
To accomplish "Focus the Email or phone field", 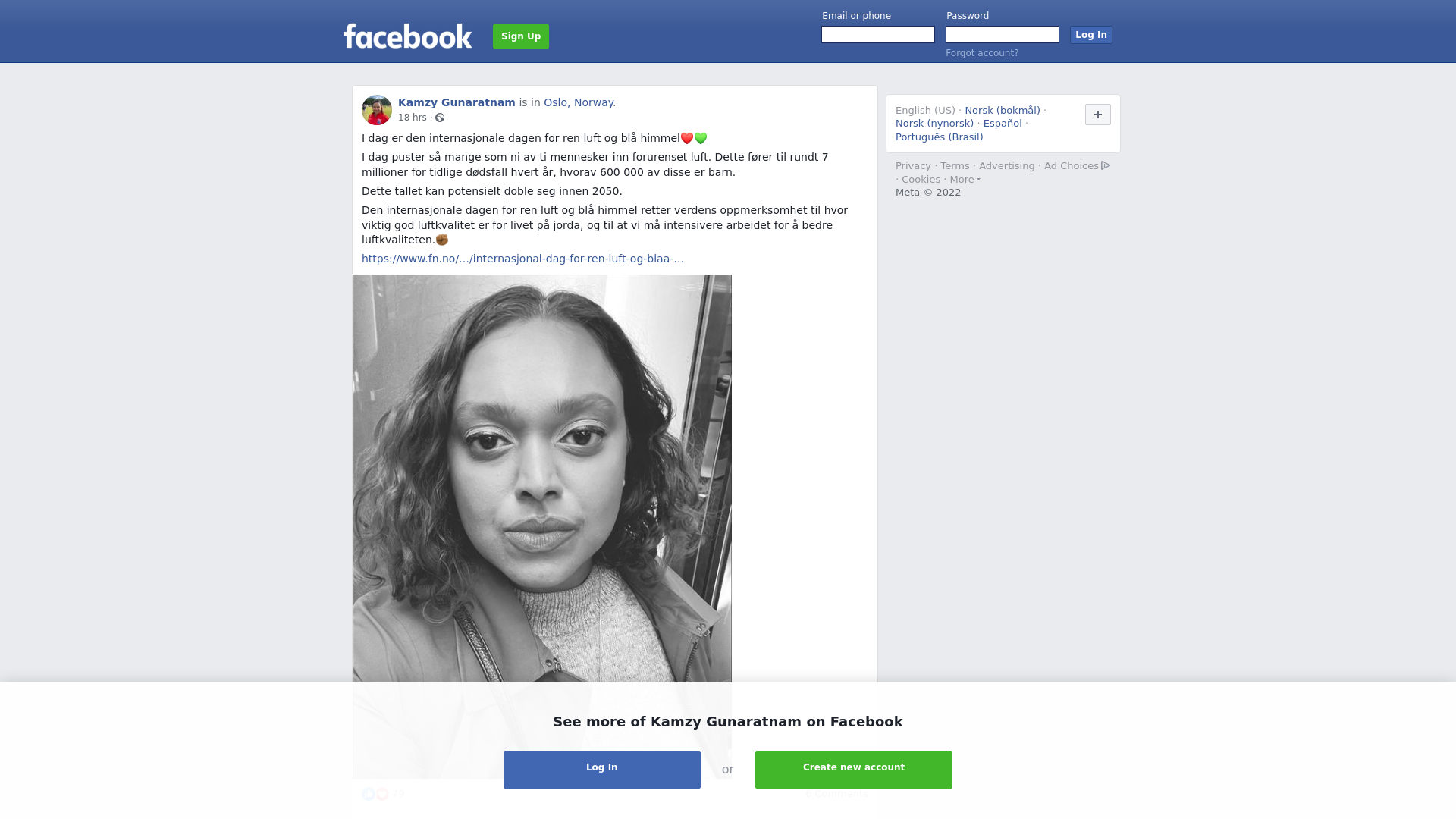I will coord(878,35).
